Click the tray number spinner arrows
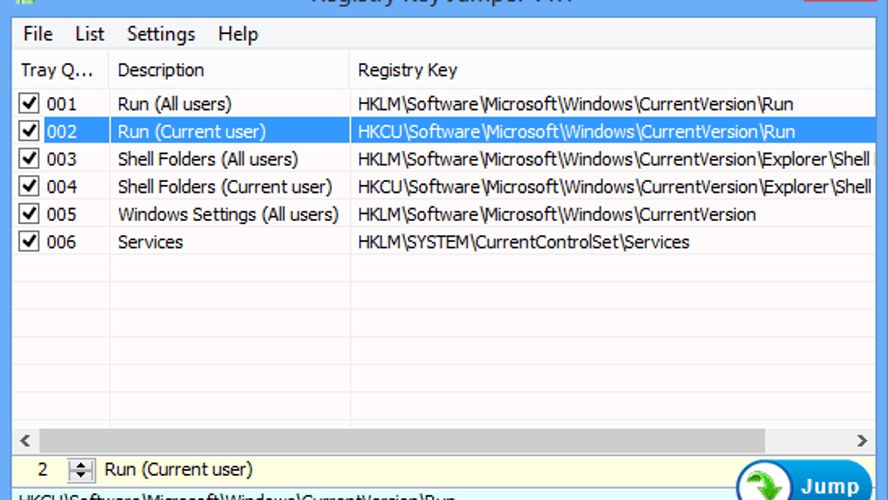 80,470
